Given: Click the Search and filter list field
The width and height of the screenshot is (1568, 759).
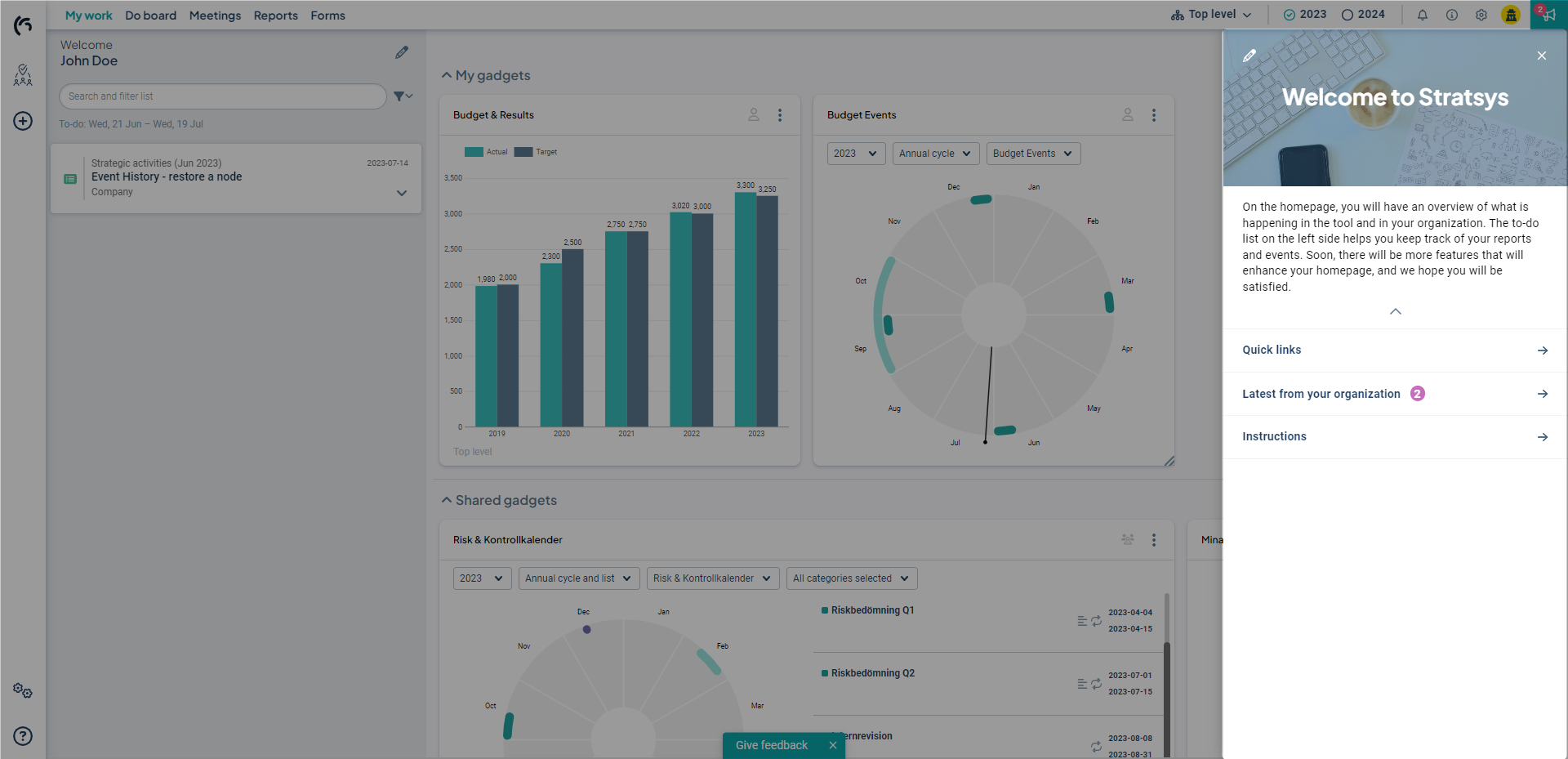Looking at the screenshot, I should 223,96.
